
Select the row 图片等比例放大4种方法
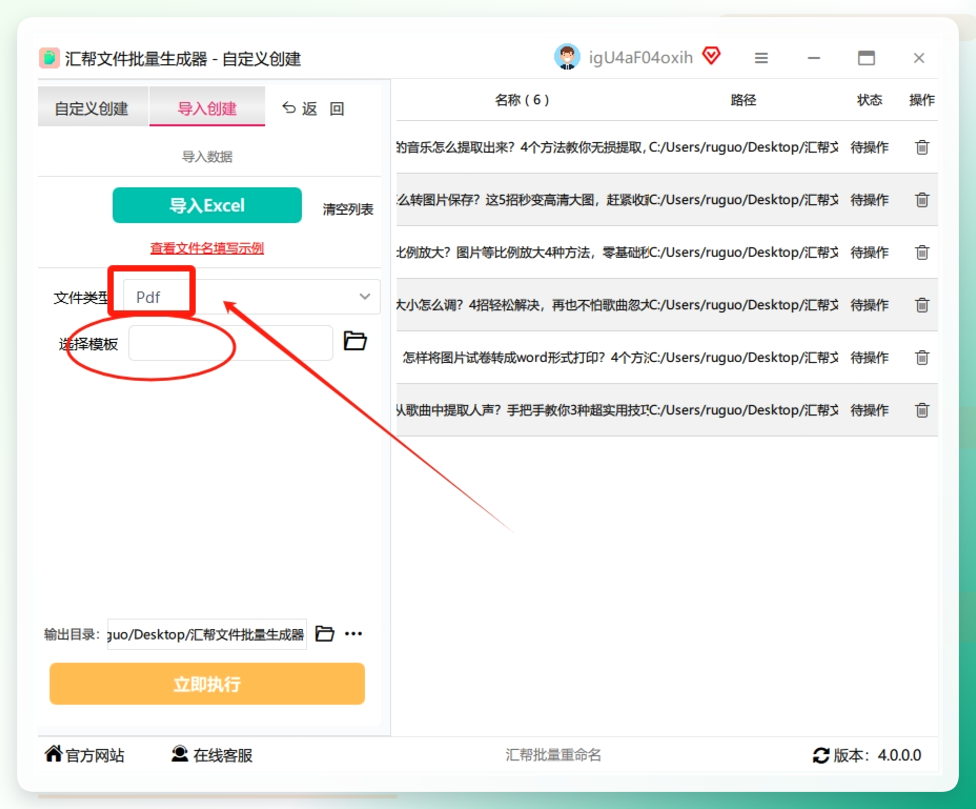tap(667, 253)
